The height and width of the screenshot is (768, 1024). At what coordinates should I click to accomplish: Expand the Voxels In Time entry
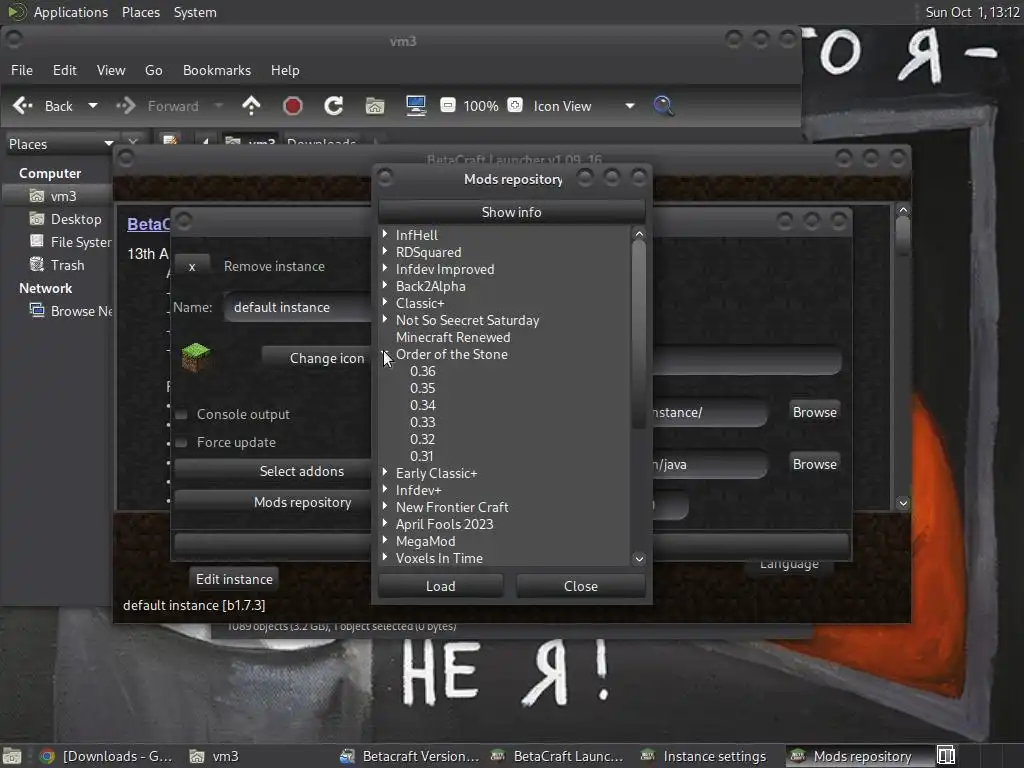[385, 557]
